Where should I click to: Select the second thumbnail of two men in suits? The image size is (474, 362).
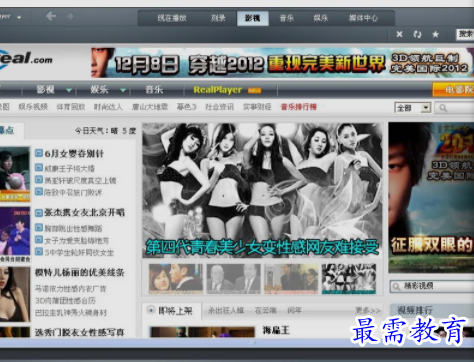pyautogui.click(x=233, y=279)
